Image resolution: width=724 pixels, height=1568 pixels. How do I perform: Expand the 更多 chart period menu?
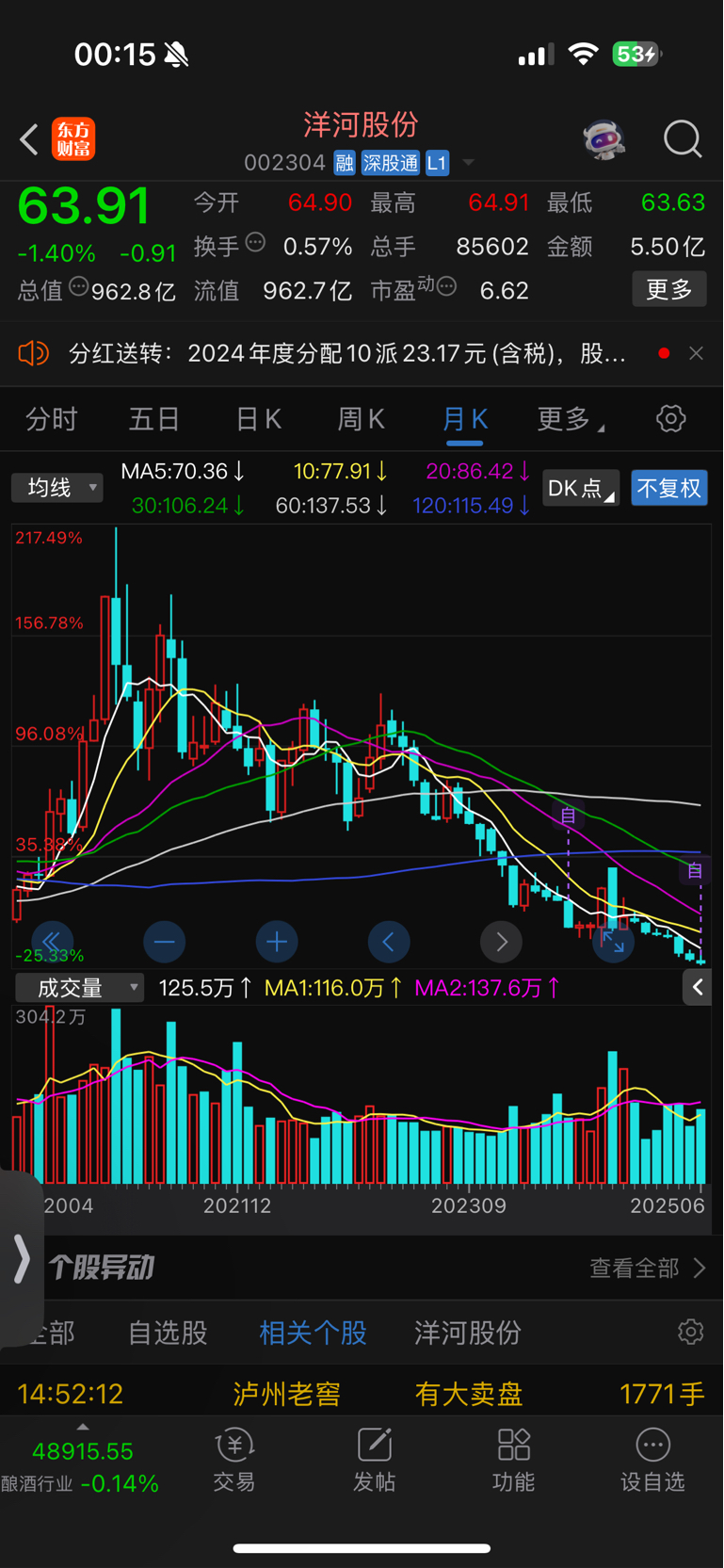click(571, 418)
